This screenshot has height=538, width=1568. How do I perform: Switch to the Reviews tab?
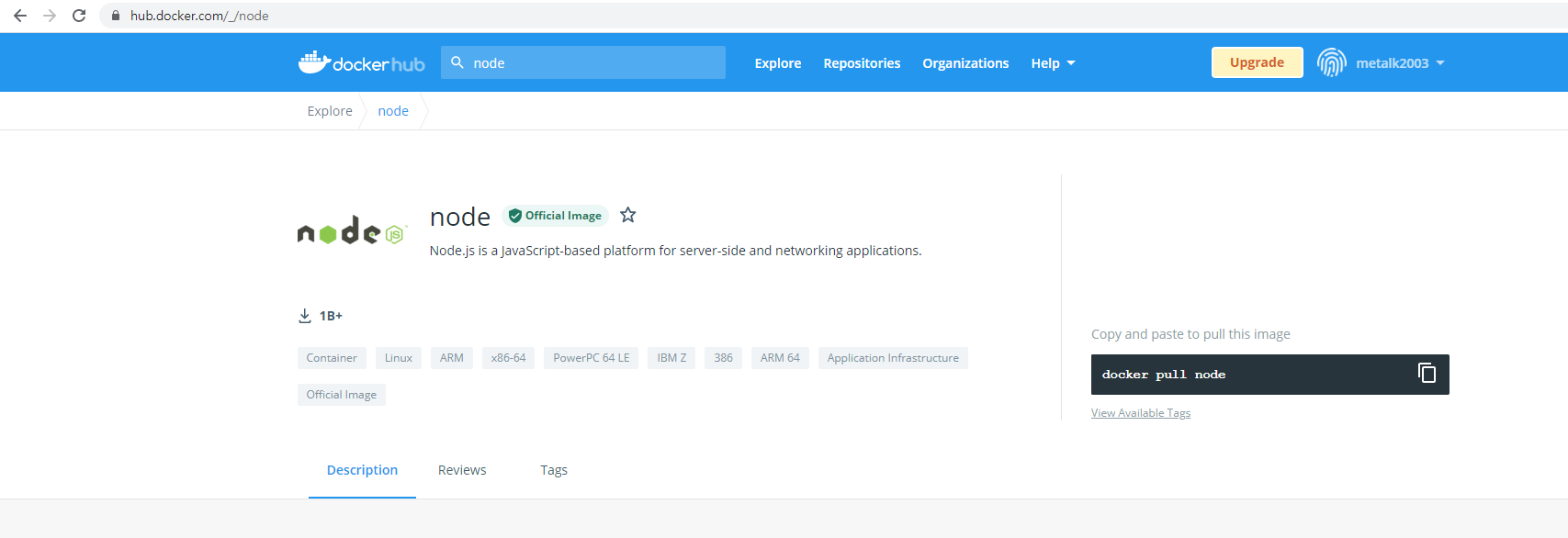(462, 470)
